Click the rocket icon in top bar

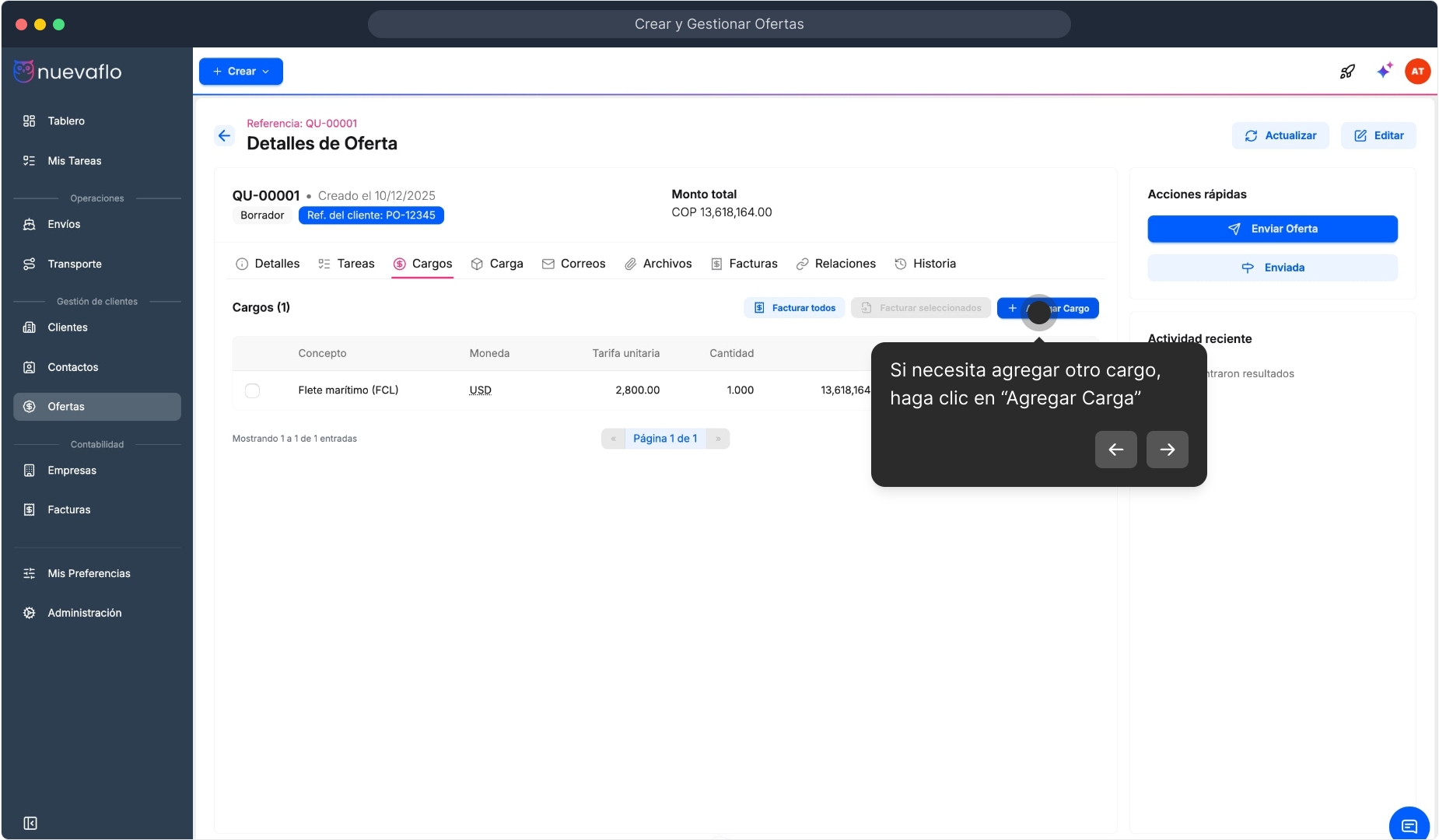[x=1347, y=72]
